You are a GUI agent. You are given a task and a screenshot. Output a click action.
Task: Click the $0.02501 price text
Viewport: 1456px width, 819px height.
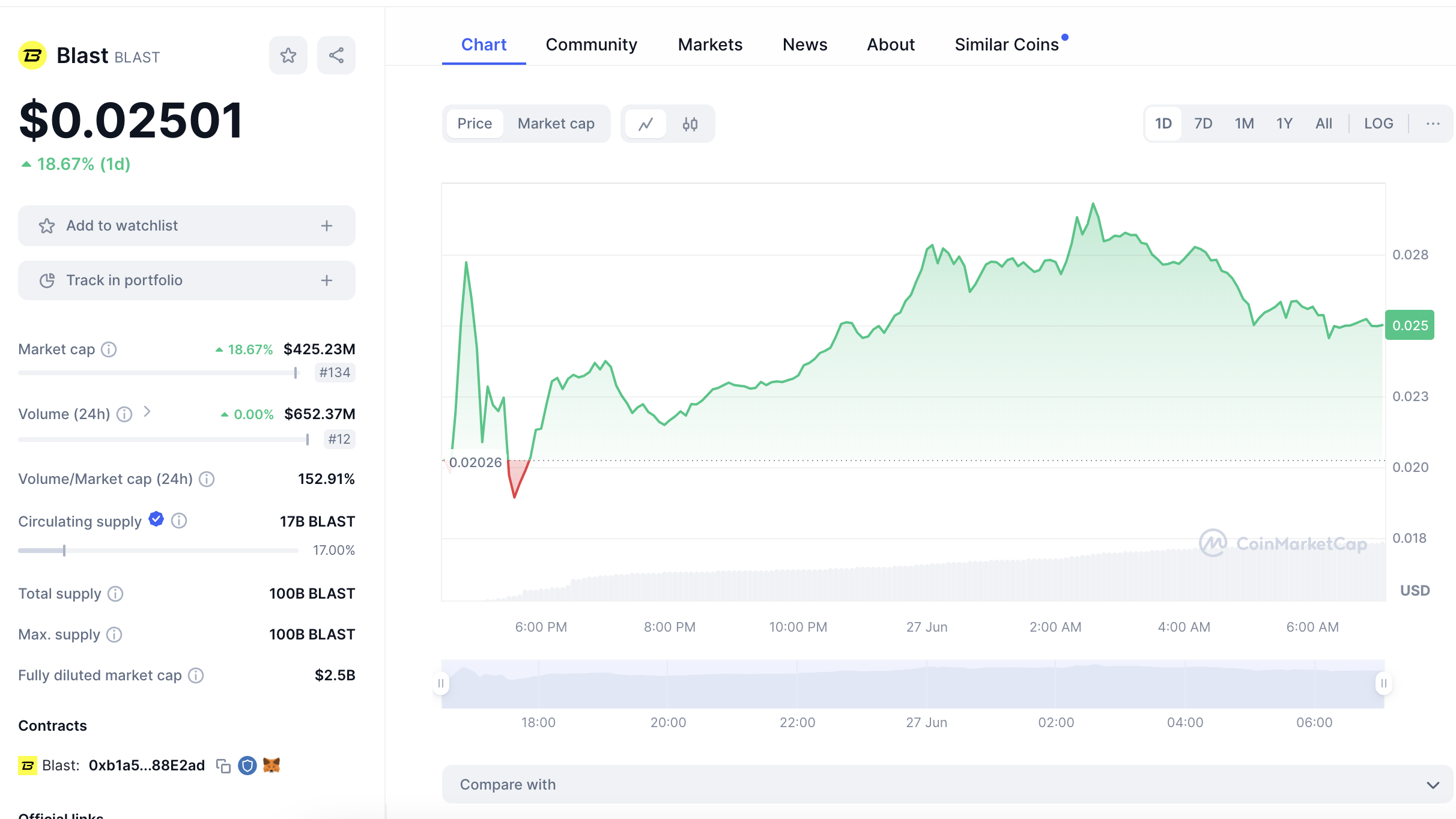click(131, 121)
